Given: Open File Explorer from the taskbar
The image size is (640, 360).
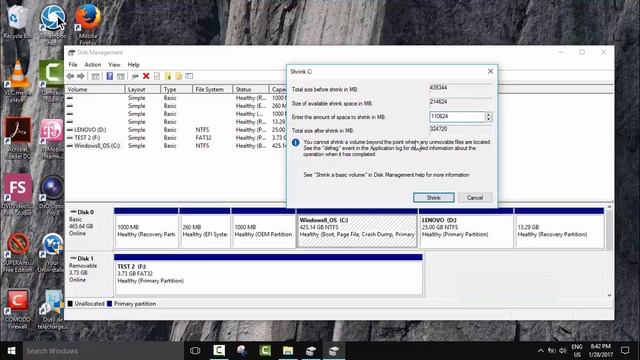Looking at the screenshot, I should click(x=288, y=351).
